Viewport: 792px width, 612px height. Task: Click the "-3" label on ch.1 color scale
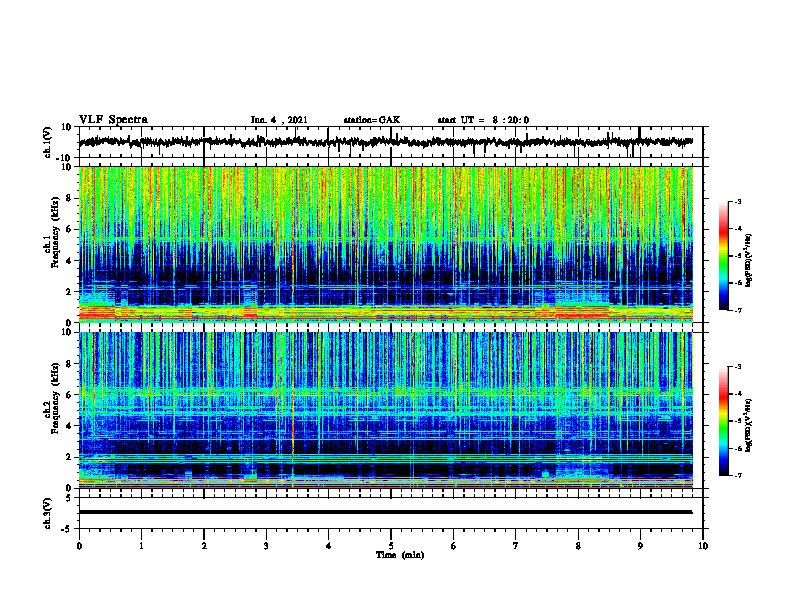[x=737, y=201]
